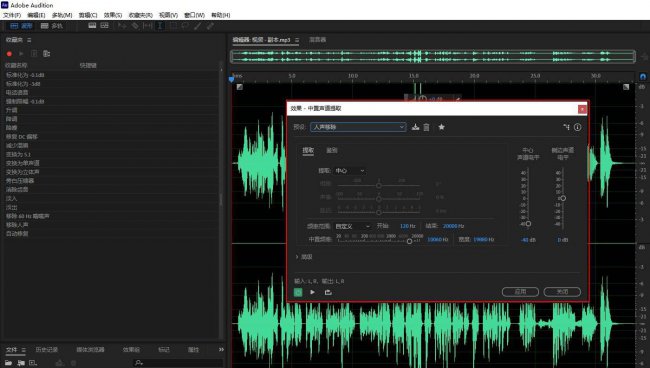Switch to the 文件 panel tab
Image resolution: width=650 pixels, height=368 pixels.
tap(12, 350)
